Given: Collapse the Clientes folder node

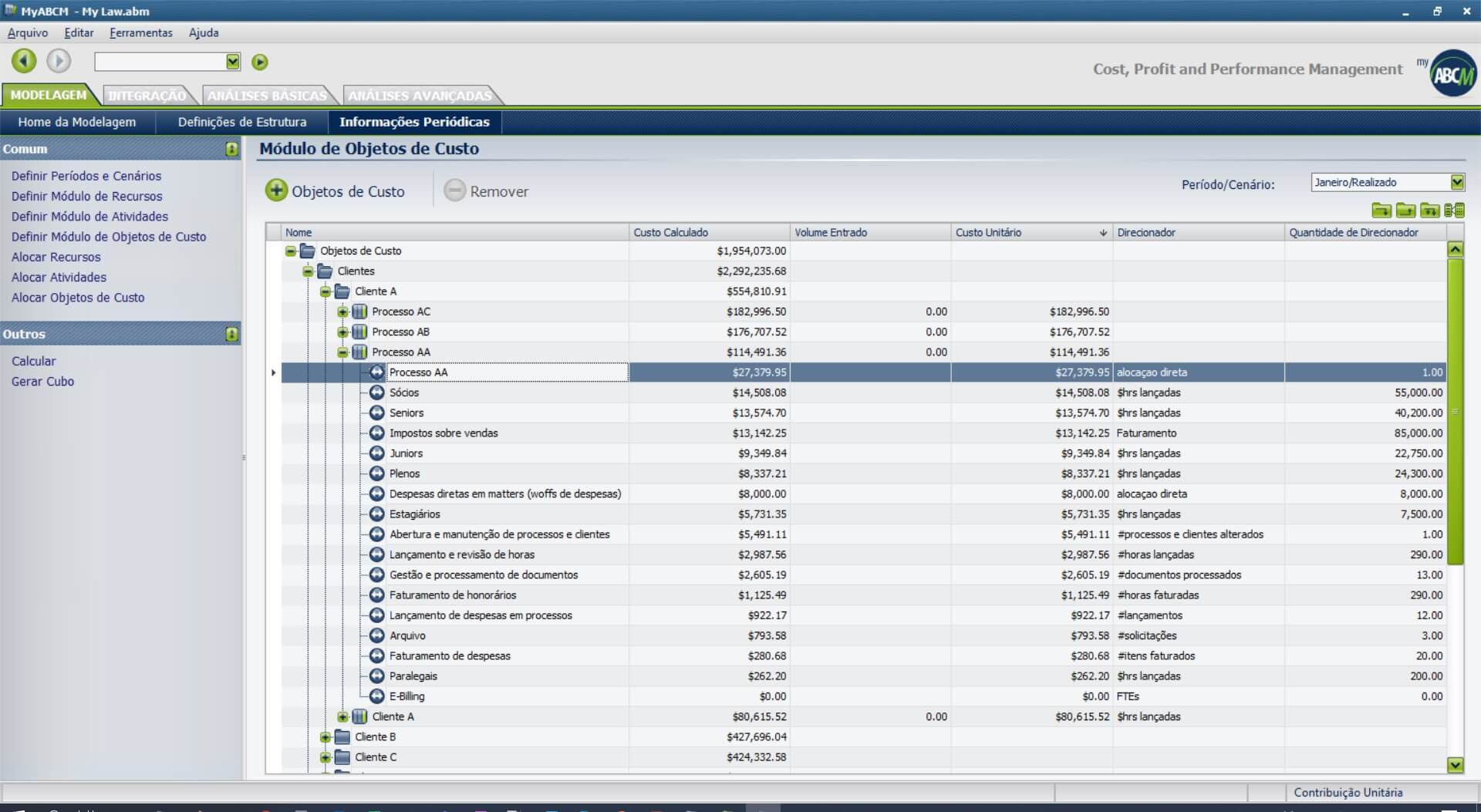Looking at the screenshot, I should pyautogui.click(x=308, y=271).
